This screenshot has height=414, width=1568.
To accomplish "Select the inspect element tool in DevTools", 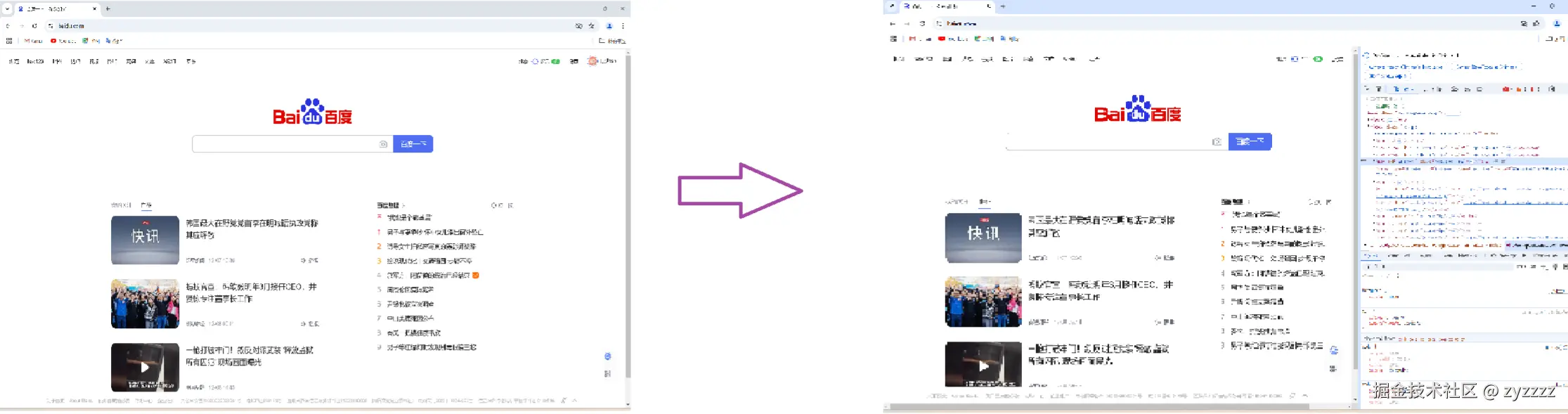I will click(x=1368, y=89).
